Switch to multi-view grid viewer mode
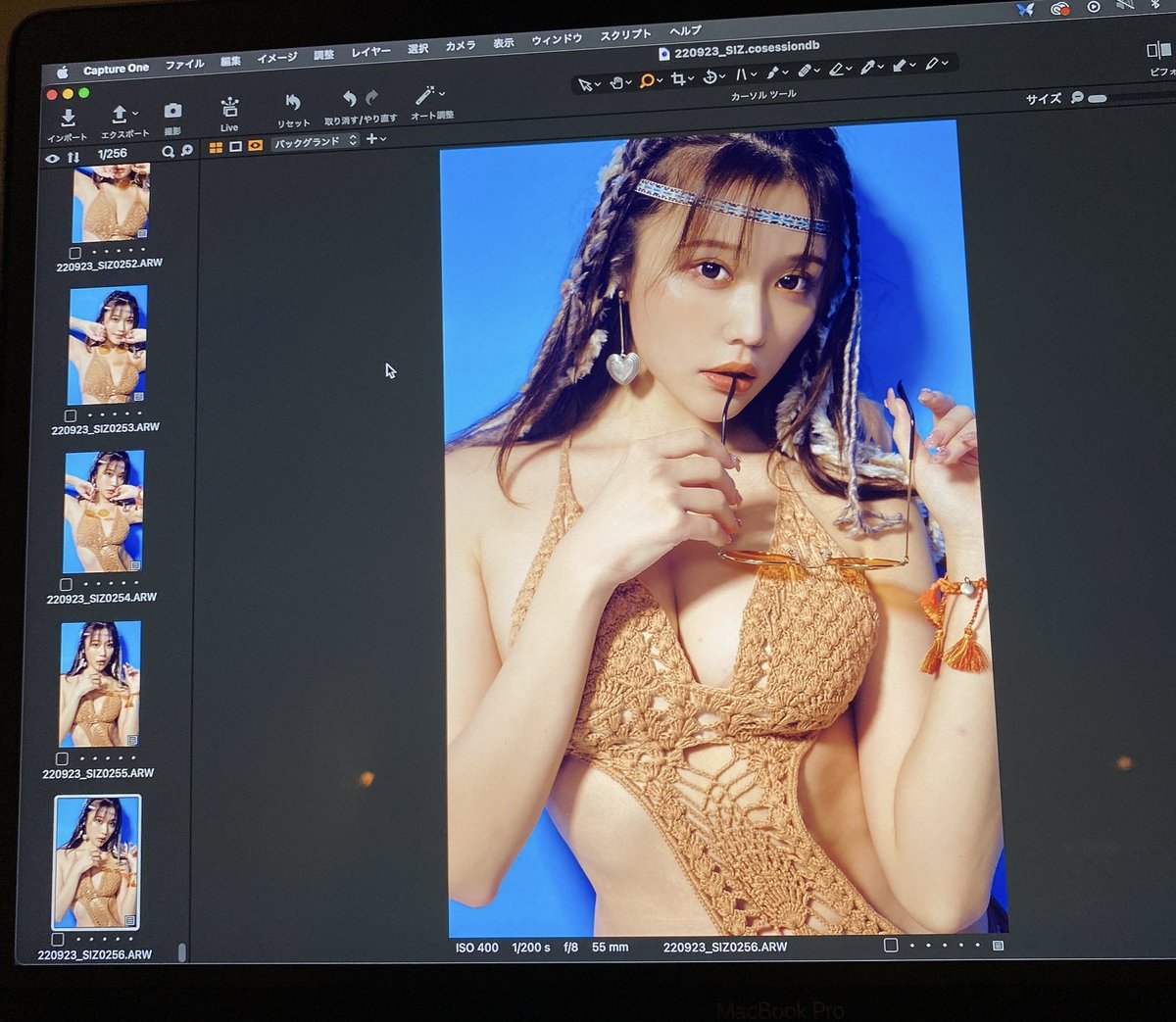The width and height of the screenshot is (1176, 1022). (217, 148)
